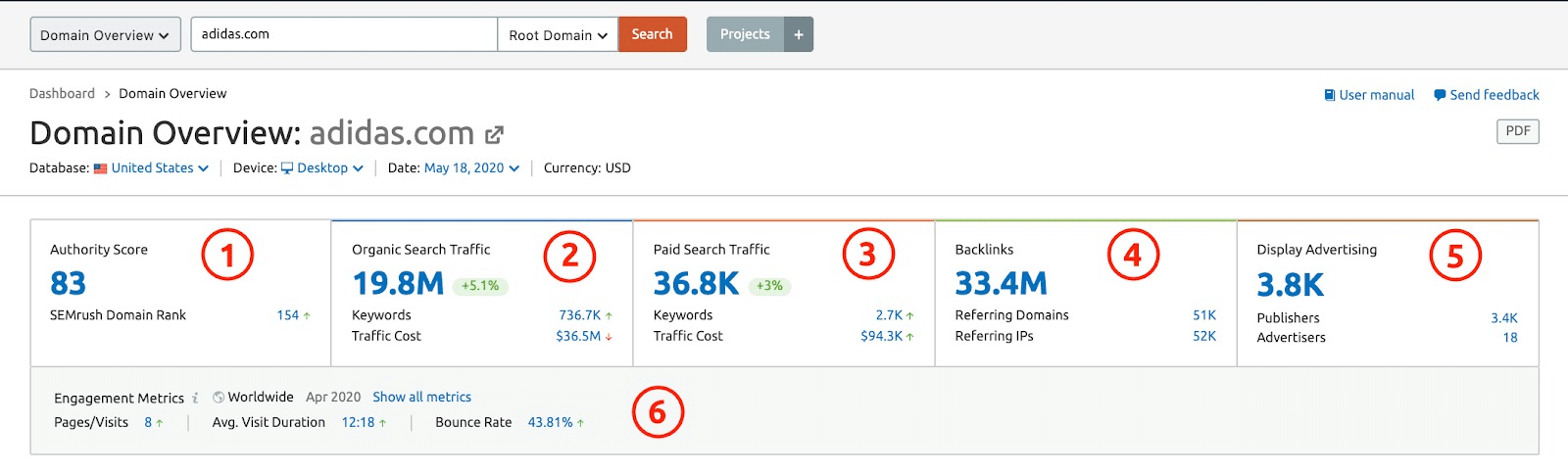Click the Advertisers value 18

pyautogui.click(x=1510, y=338)
